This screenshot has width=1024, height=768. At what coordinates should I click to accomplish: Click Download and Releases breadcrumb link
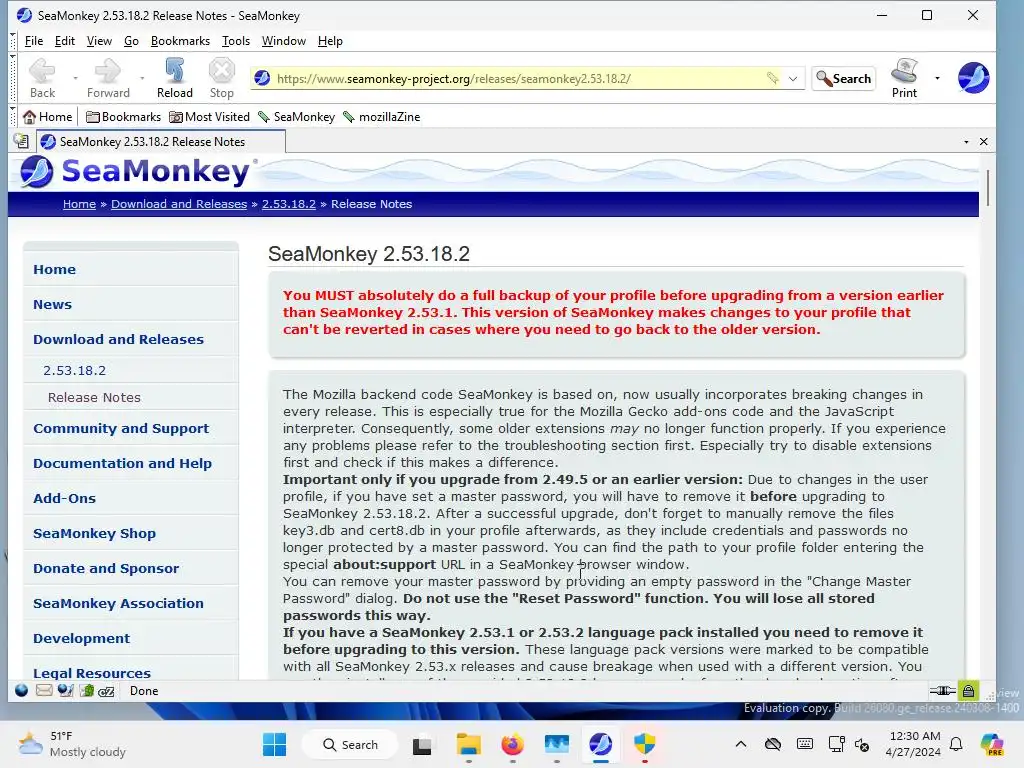click(179, 204)
